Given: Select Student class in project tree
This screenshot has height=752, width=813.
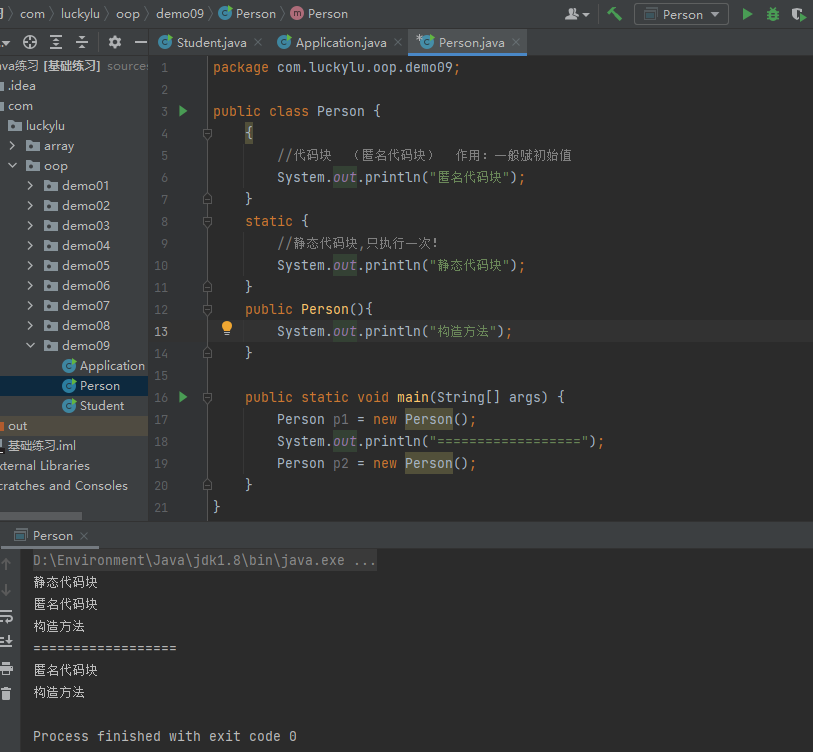Looking at the screenshot, I should coord(101,406).
